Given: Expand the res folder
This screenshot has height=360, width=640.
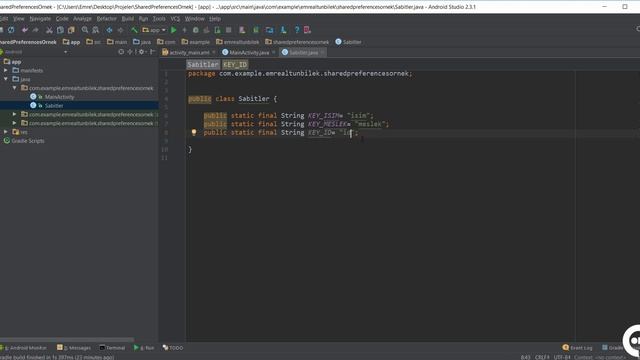Looking at the screenshot, I should click(x=6, y=132).
